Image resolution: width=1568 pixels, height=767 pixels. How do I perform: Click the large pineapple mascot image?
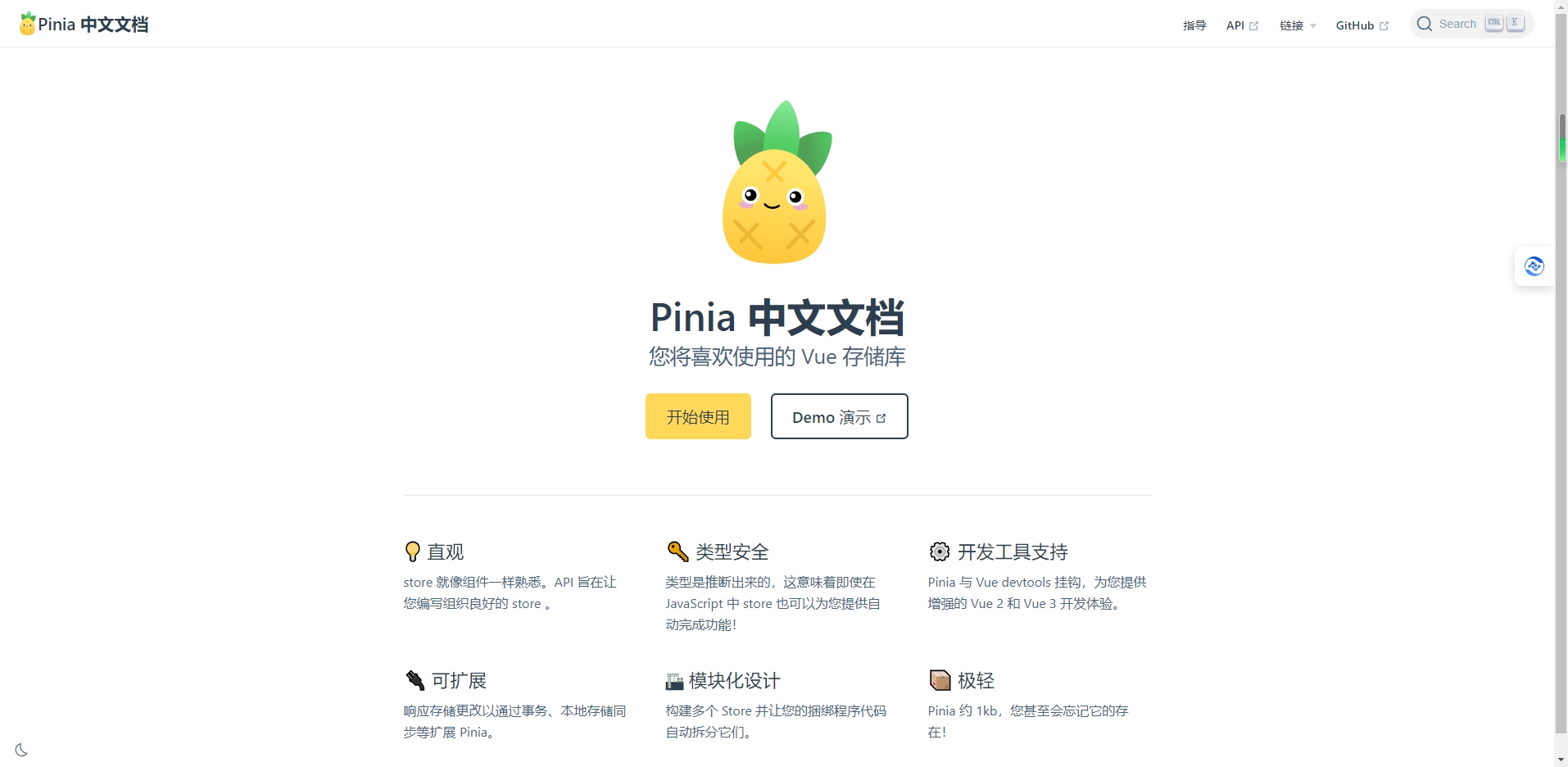[775, 182]
